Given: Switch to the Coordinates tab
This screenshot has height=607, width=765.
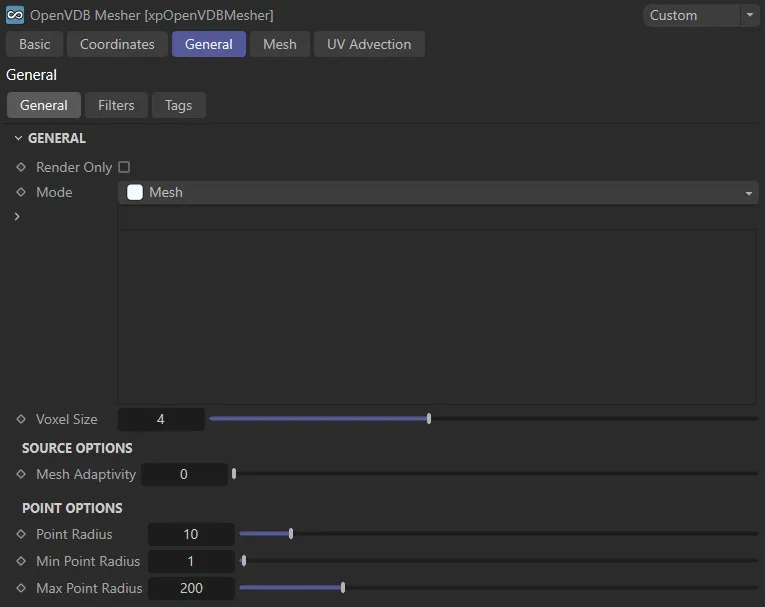Looking at the screenshot, I should 117,44.
